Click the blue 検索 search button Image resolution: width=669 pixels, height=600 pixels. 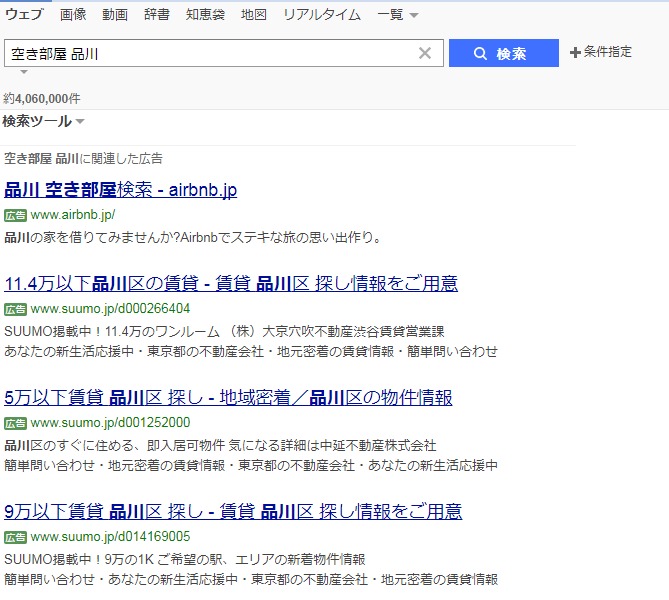coord(503,53)
